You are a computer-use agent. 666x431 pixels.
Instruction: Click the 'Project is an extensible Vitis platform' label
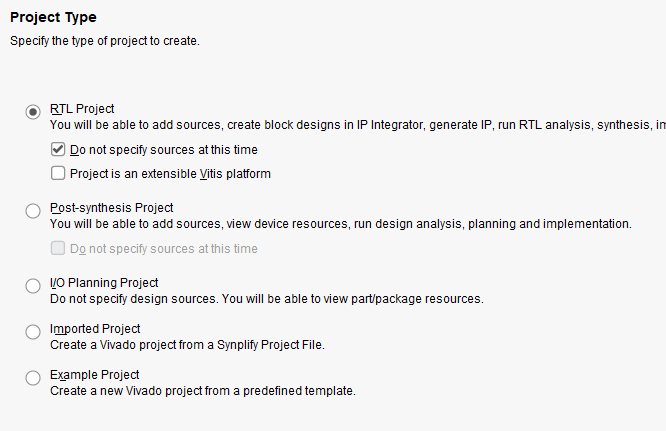170,174
